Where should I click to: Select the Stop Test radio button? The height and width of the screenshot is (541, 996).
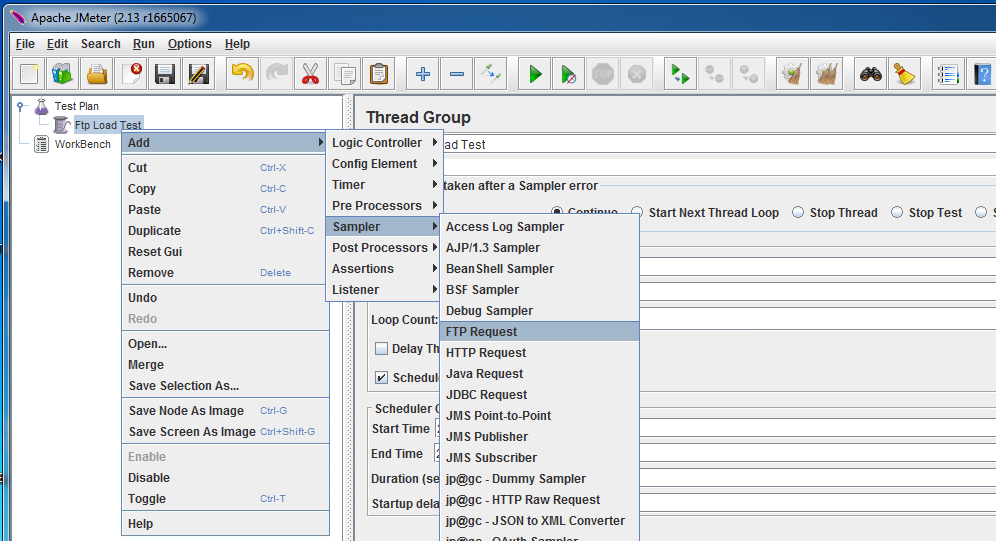[897, 213]
